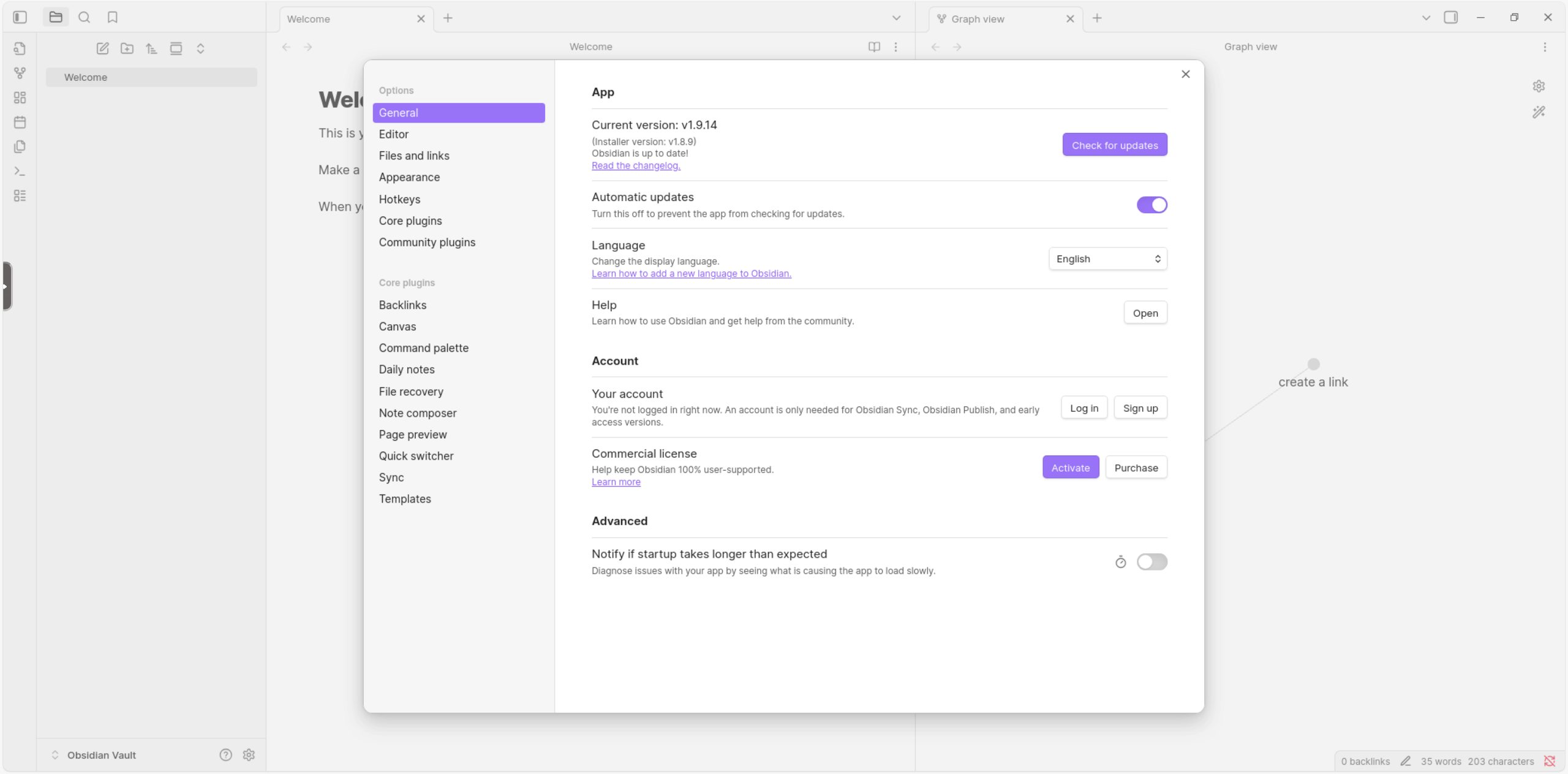Click Check for updates button
The image size is (1568, 774).
click(x=1114, y=145)
